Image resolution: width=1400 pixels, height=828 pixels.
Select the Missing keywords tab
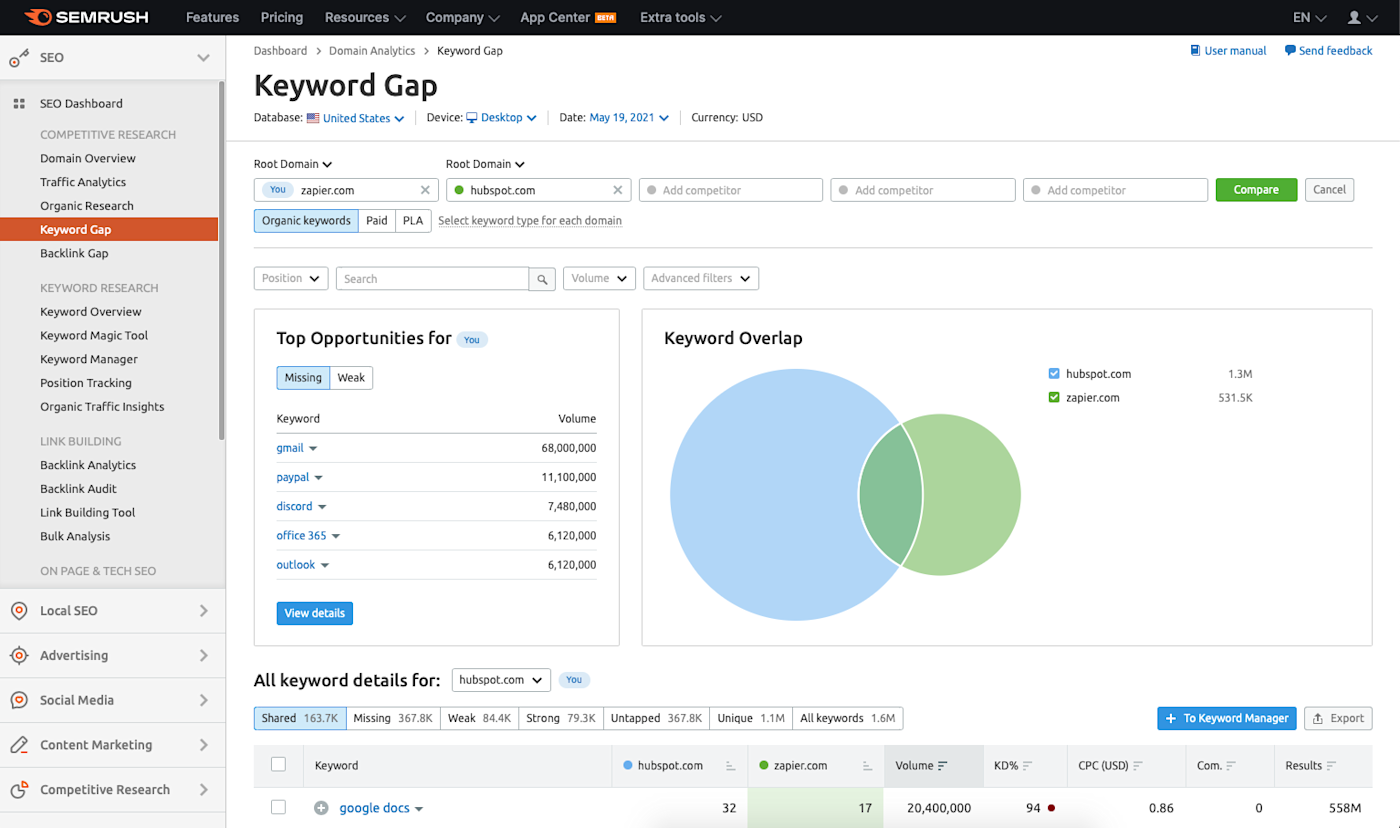tap(393, 718)
